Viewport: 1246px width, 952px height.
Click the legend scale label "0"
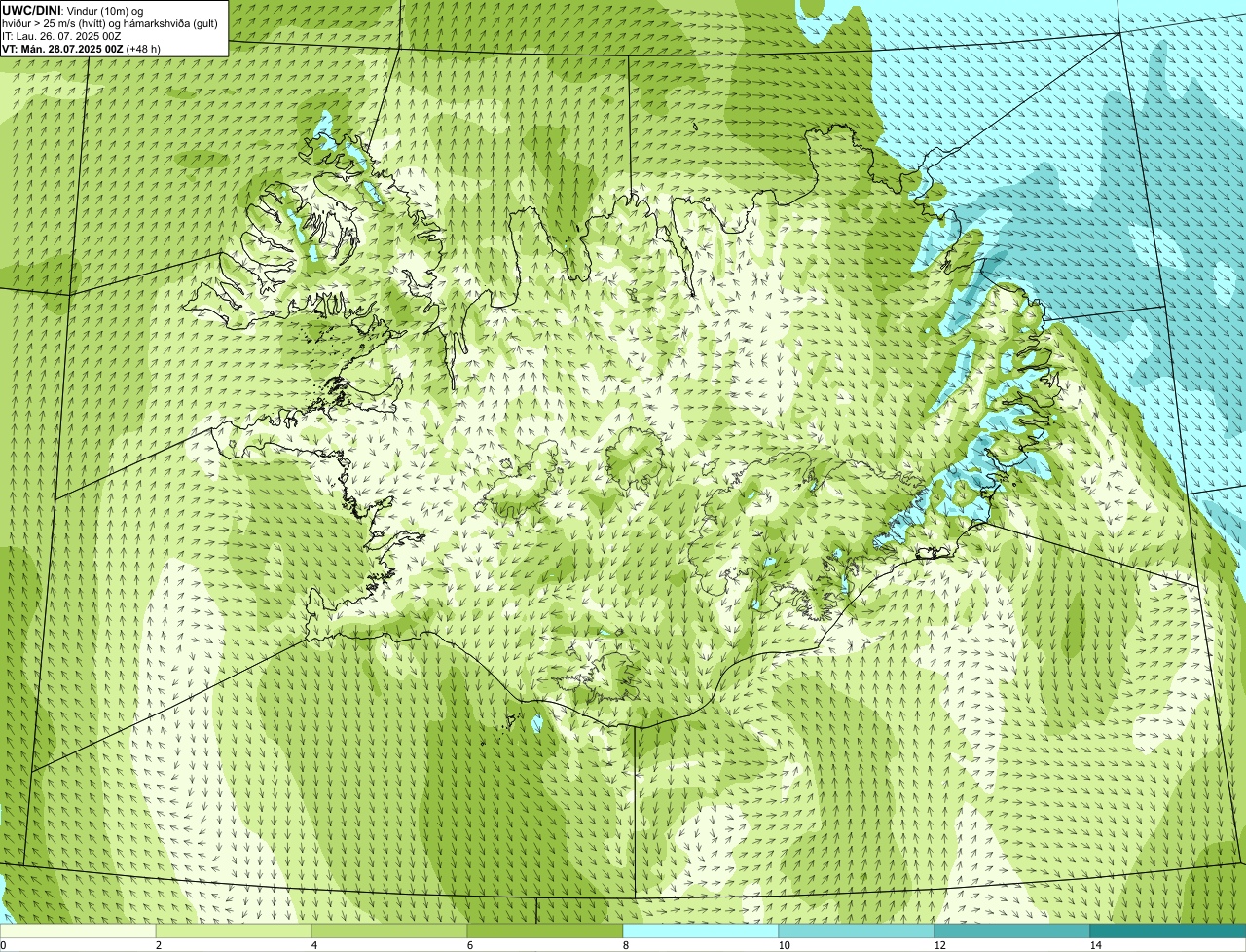3,945
